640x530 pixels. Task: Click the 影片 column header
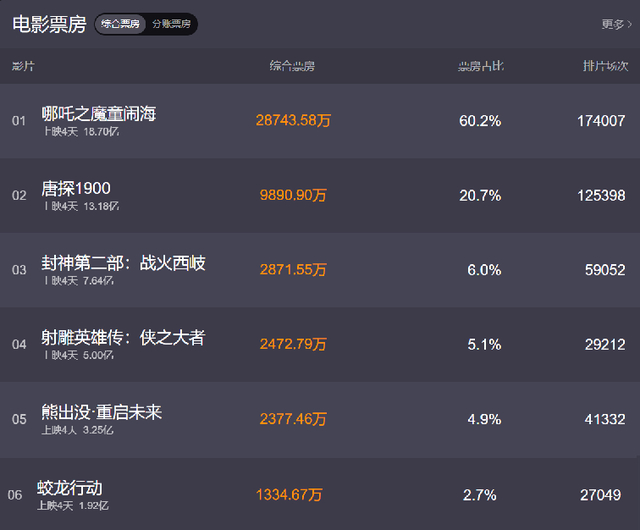pos(22,66)
